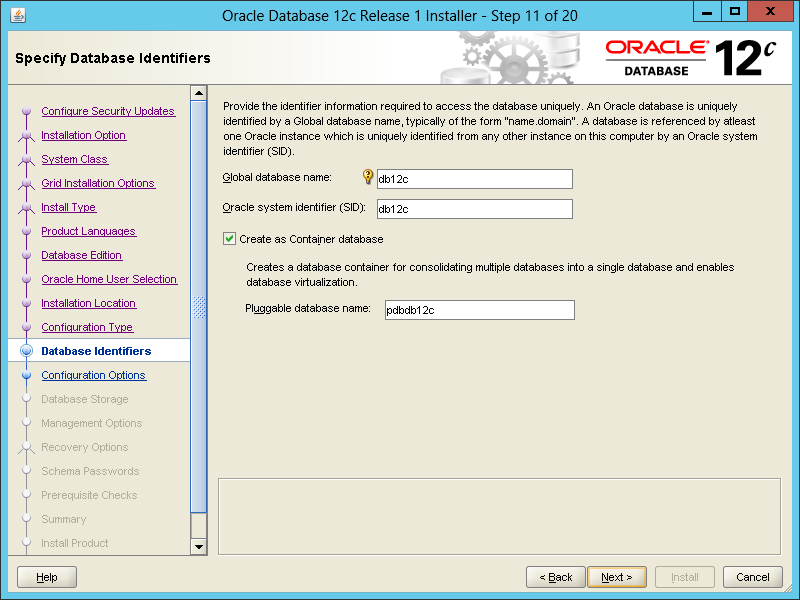The height and width of the screenshot is (600, 800).
Task: Click the empty message pane at bottom
Action: 499,516
